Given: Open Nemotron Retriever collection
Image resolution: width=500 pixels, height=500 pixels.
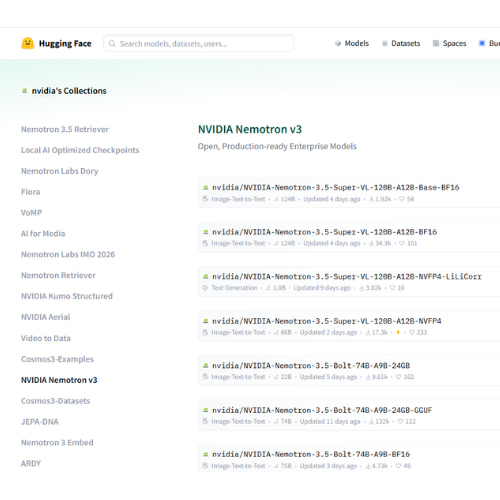Looking at the screenshot, I should [58, 275].
